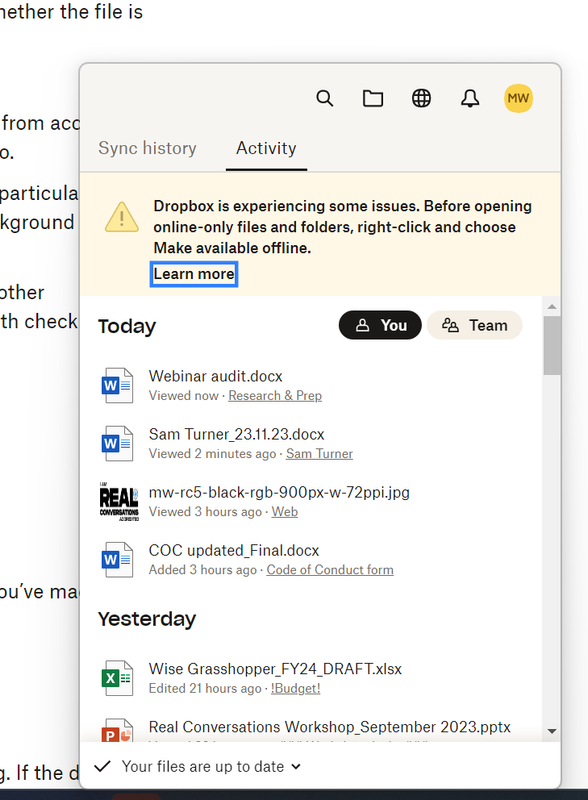This screenshot has height=800, width=588.
Task: Open Dropbox web via the globe icon
Action: tap(421, 98)
